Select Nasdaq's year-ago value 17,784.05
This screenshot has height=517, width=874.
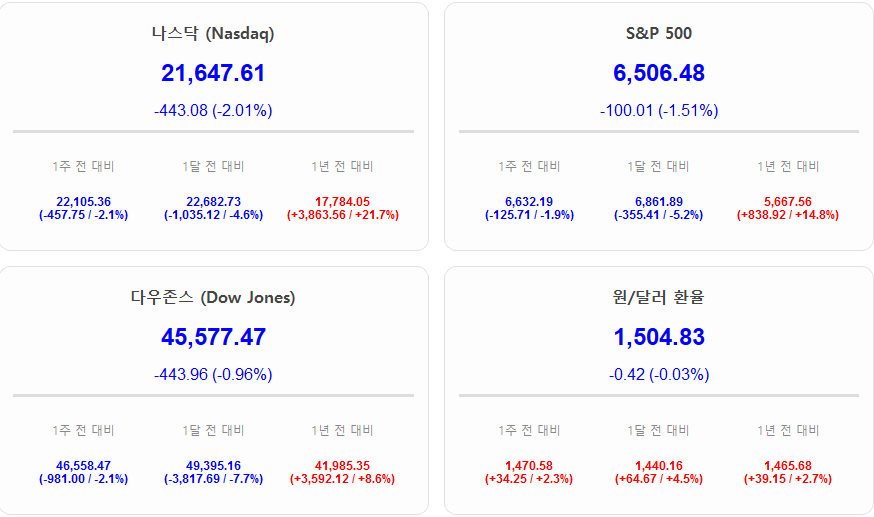342,201
